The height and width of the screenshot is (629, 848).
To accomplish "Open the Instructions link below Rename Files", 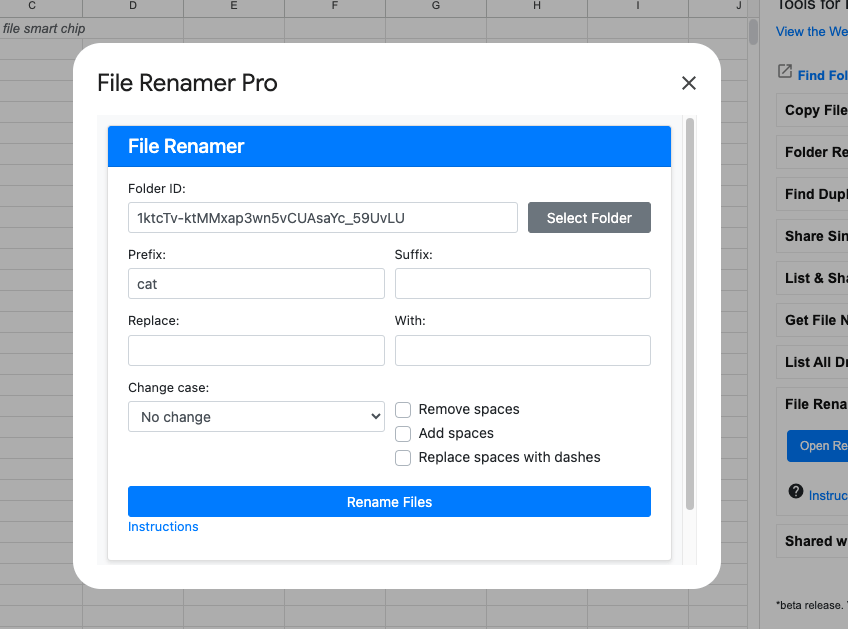I will (163, 526).
